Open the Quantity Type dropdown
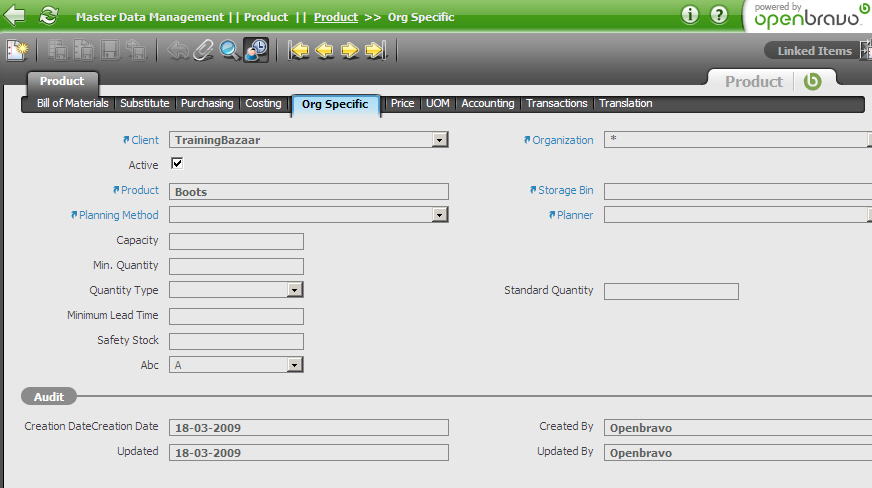Screen dimensions: 872x488 pyautogui.click(x=294, y=290)
